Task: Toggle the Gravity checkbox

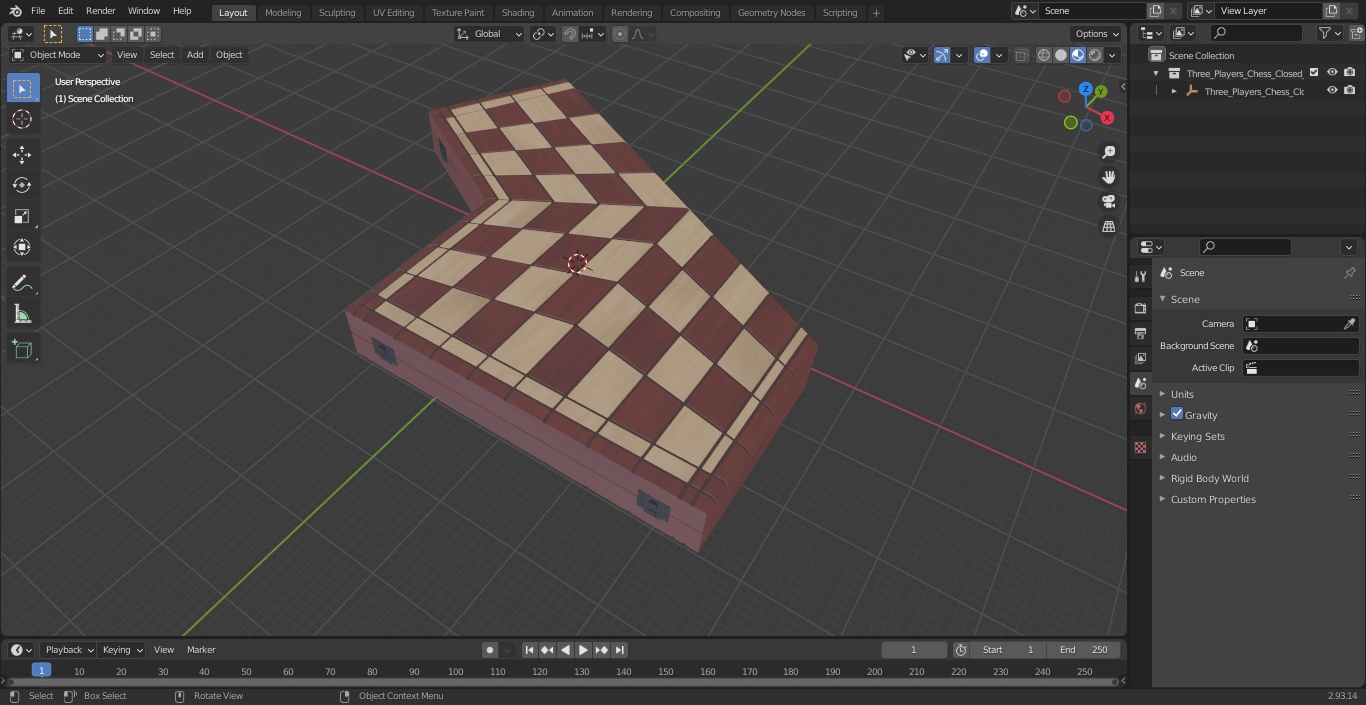Action: click(x=1177, y=414)
